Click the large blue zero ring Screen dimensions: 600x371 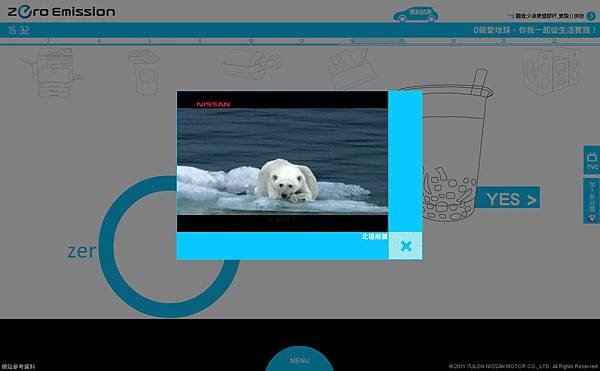point(169,247)
